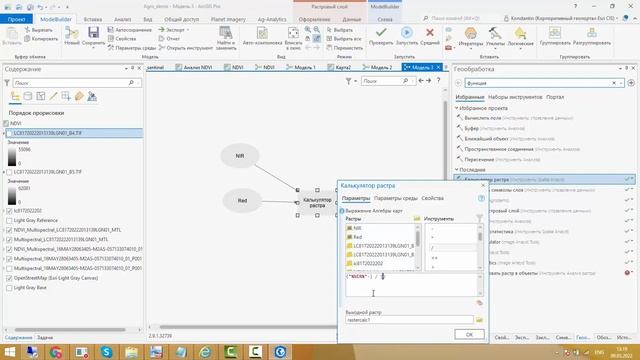The image size is (640, 360).
Task: Switch to Параметры среды tab in calculator dialog
Action: click(x=396, y=198)
